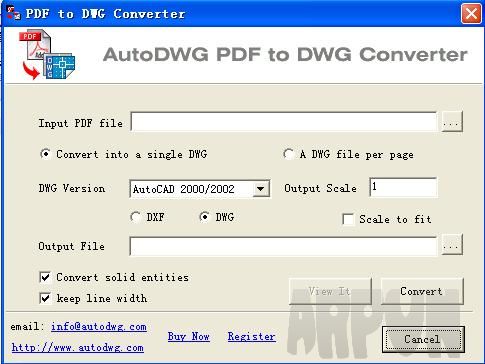
Task: Open the http://www.autodwg.com link
Action: (x=78, y=348)
